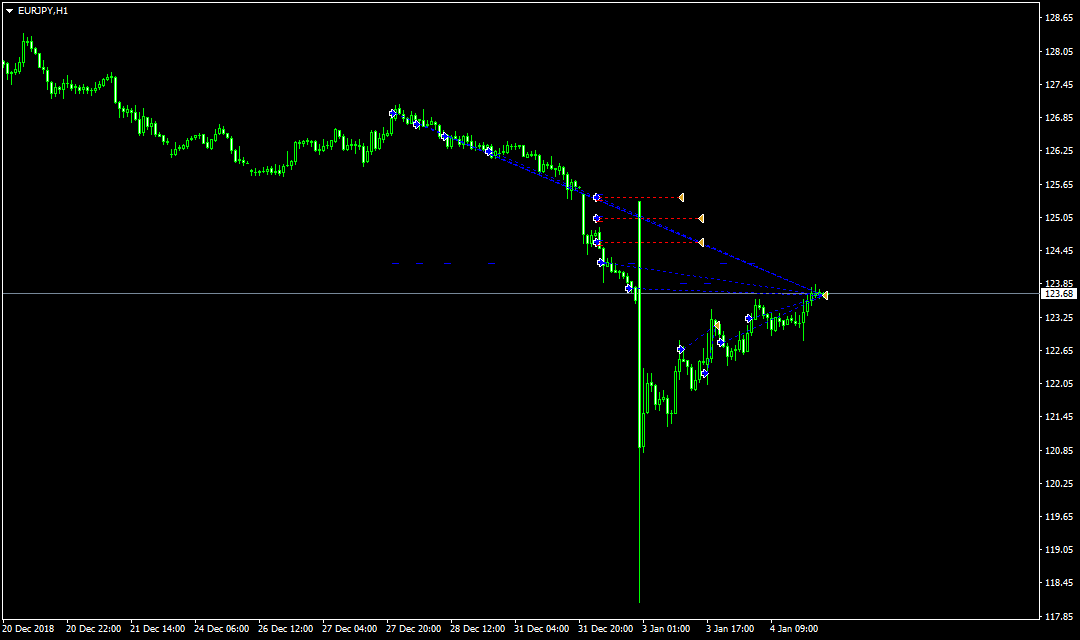This screenshot has width=1080, height=640.
Task: Click the orange marker ending the top red dashed line
Action: coord(681,198)
